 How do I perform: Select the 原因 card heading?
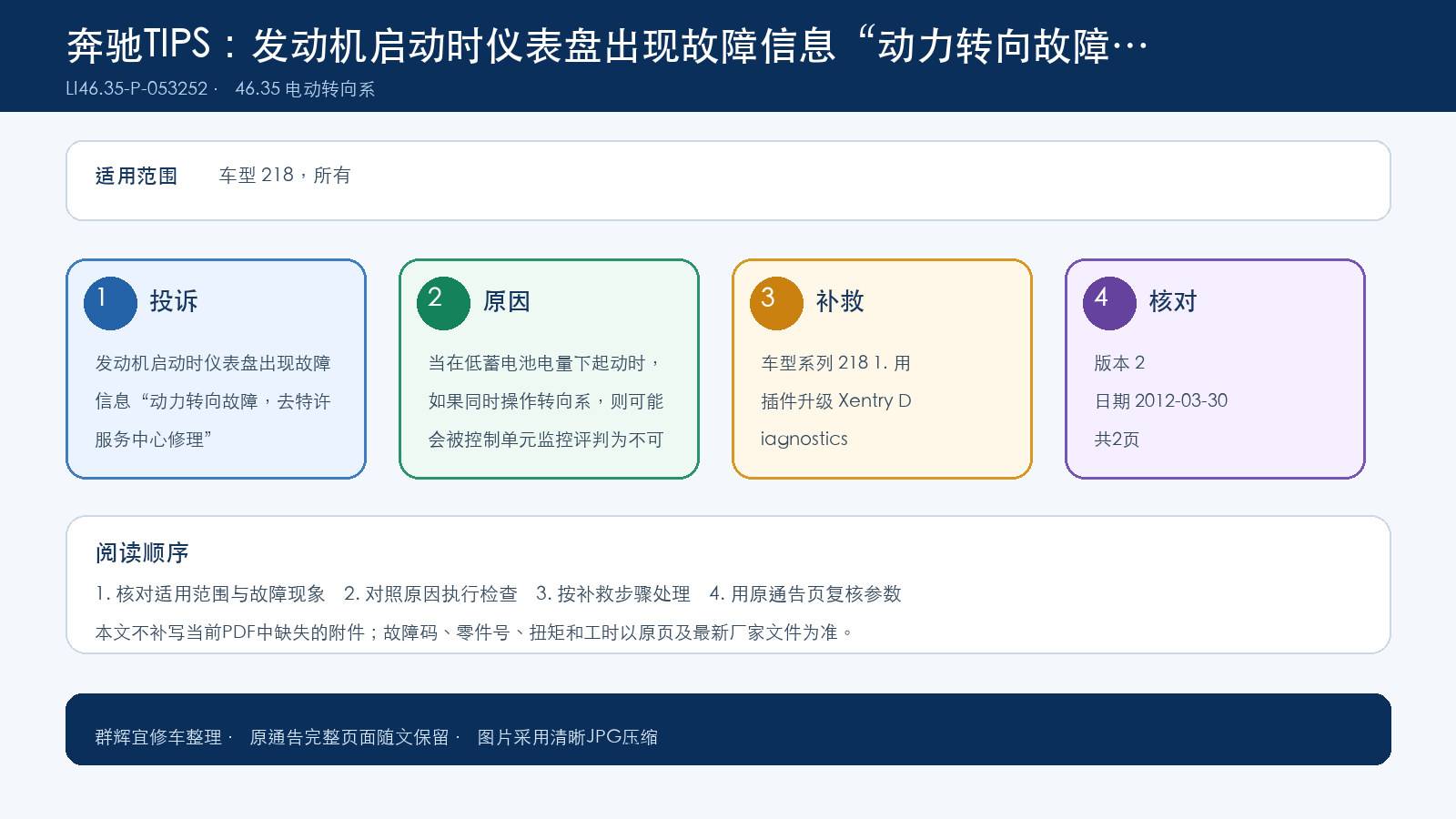pyautogui.click(x=507, y=301)
